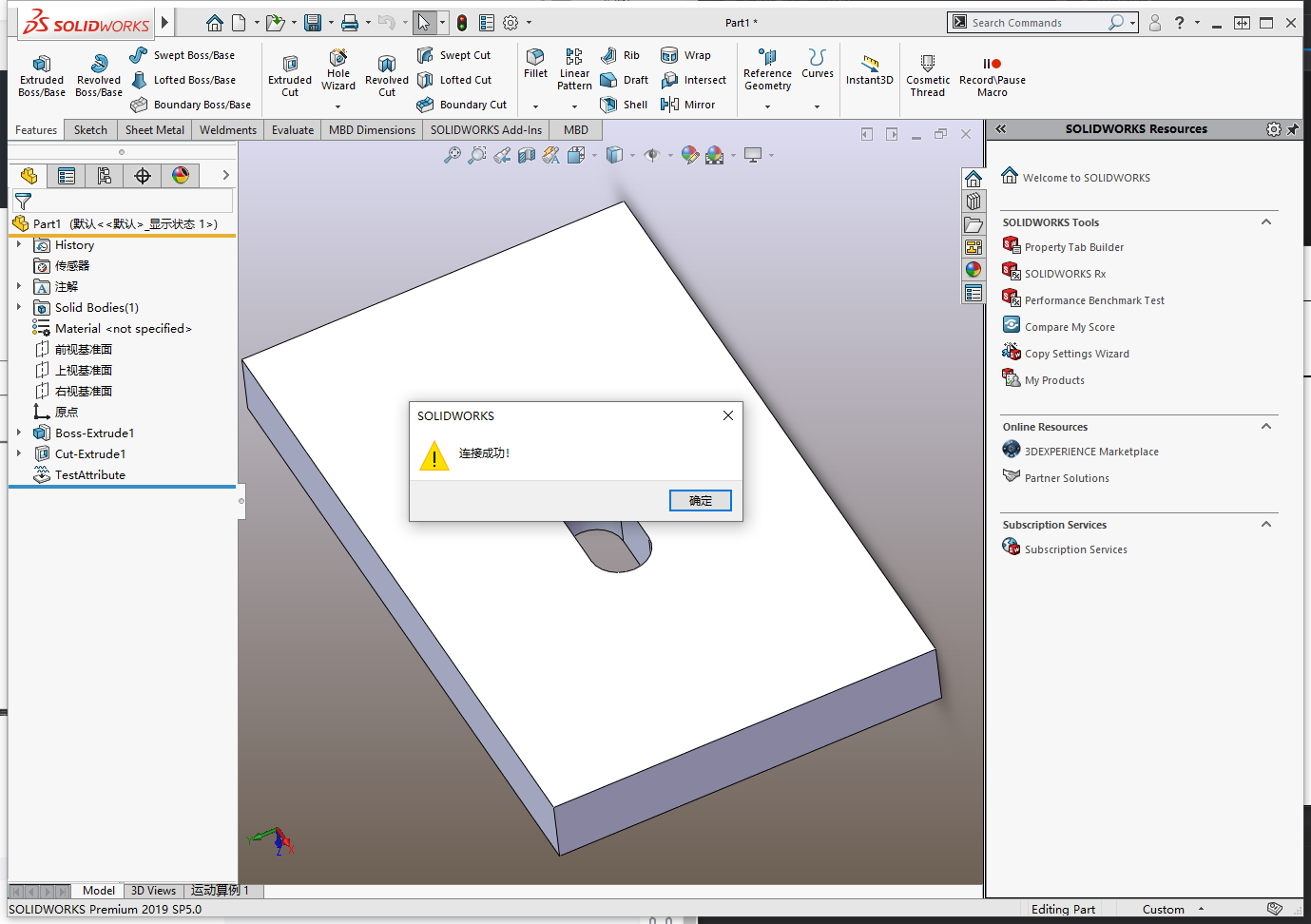Expand the Reference Geometry dropdown
The image size is (1311, 924).
click(766, 105)
